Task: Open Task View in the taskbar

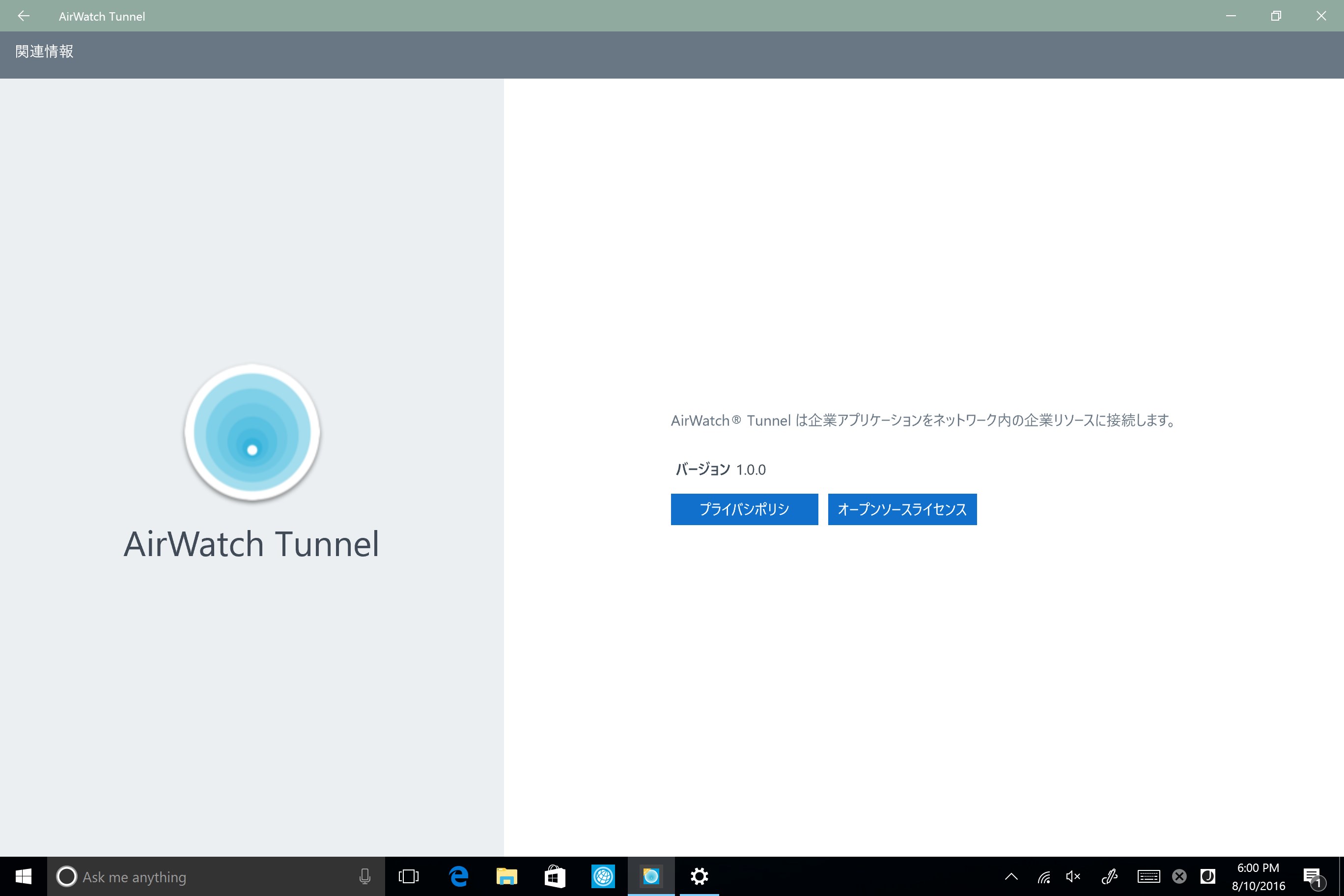Action: click(409, 876)
